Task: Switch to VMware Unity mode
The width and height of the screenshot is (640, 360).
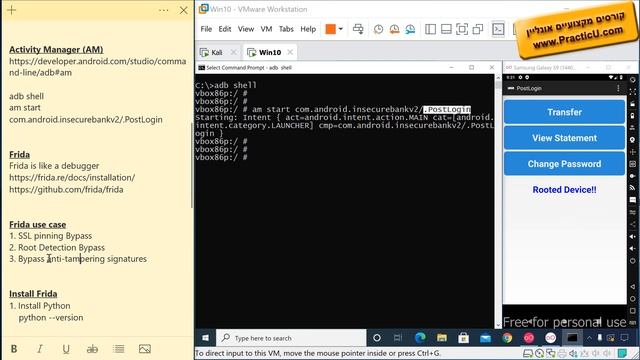Action: coord(478,29)
